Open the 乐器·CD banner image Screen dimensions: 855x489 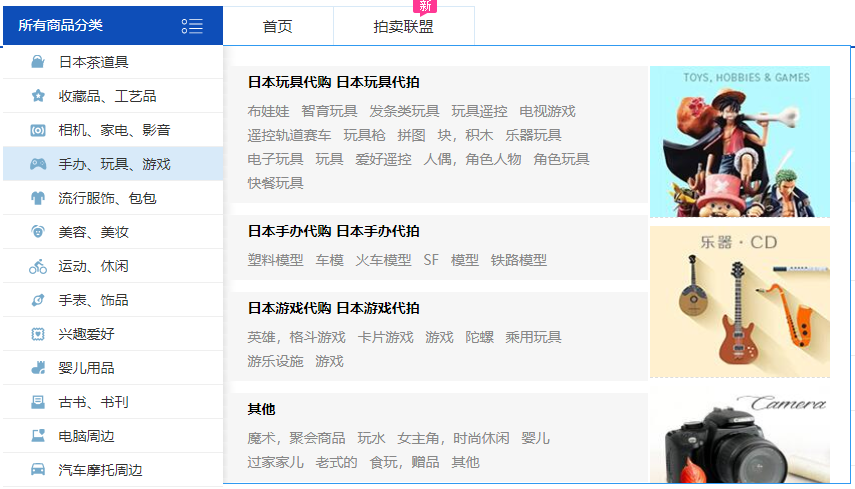coord(739,301)
